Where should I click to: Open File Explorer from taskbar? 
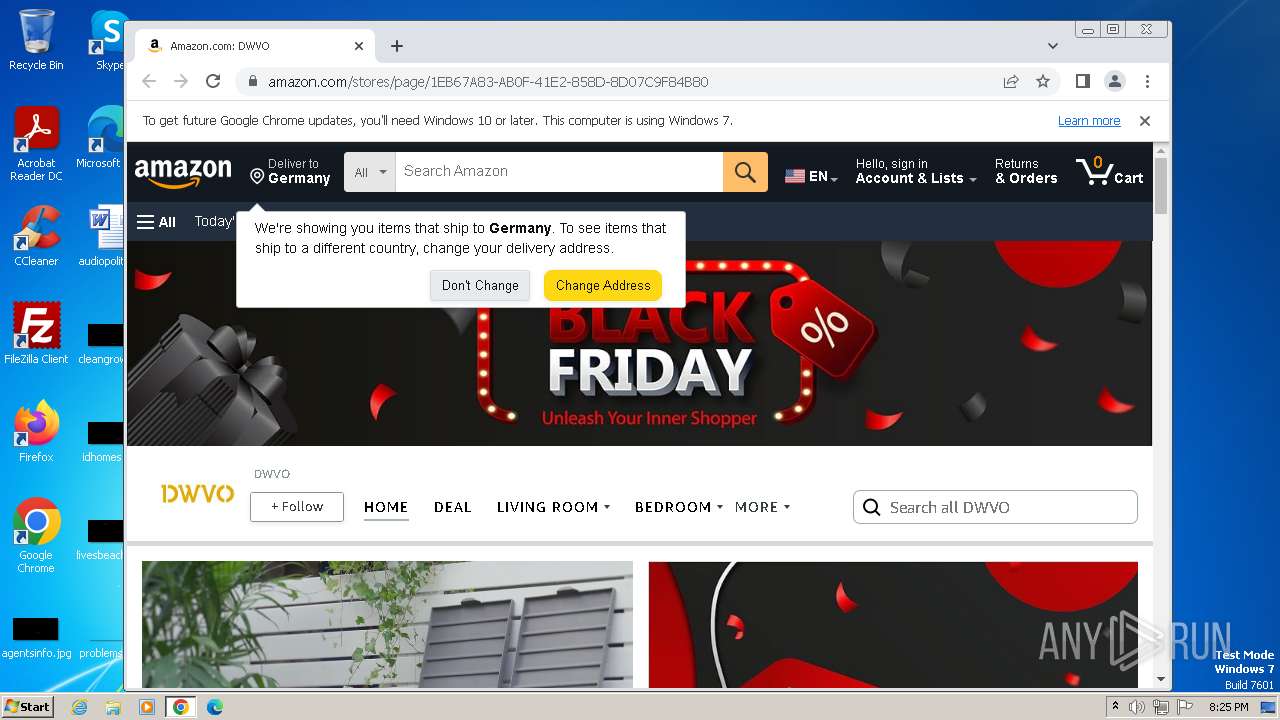pyautogui.click(x=113, y=707)
